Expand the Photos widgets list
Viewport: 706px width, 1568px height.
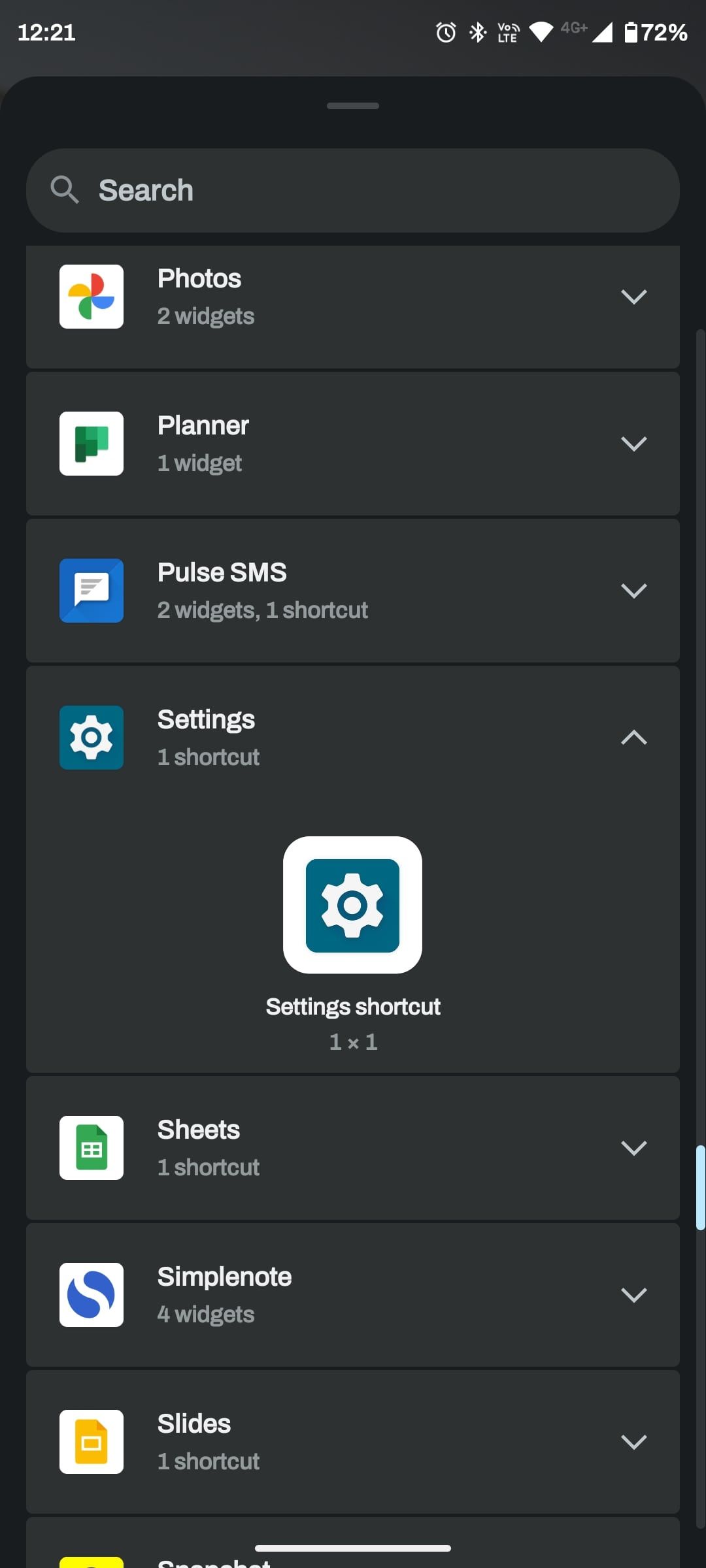pyautogui.click(x=633, y=297)
